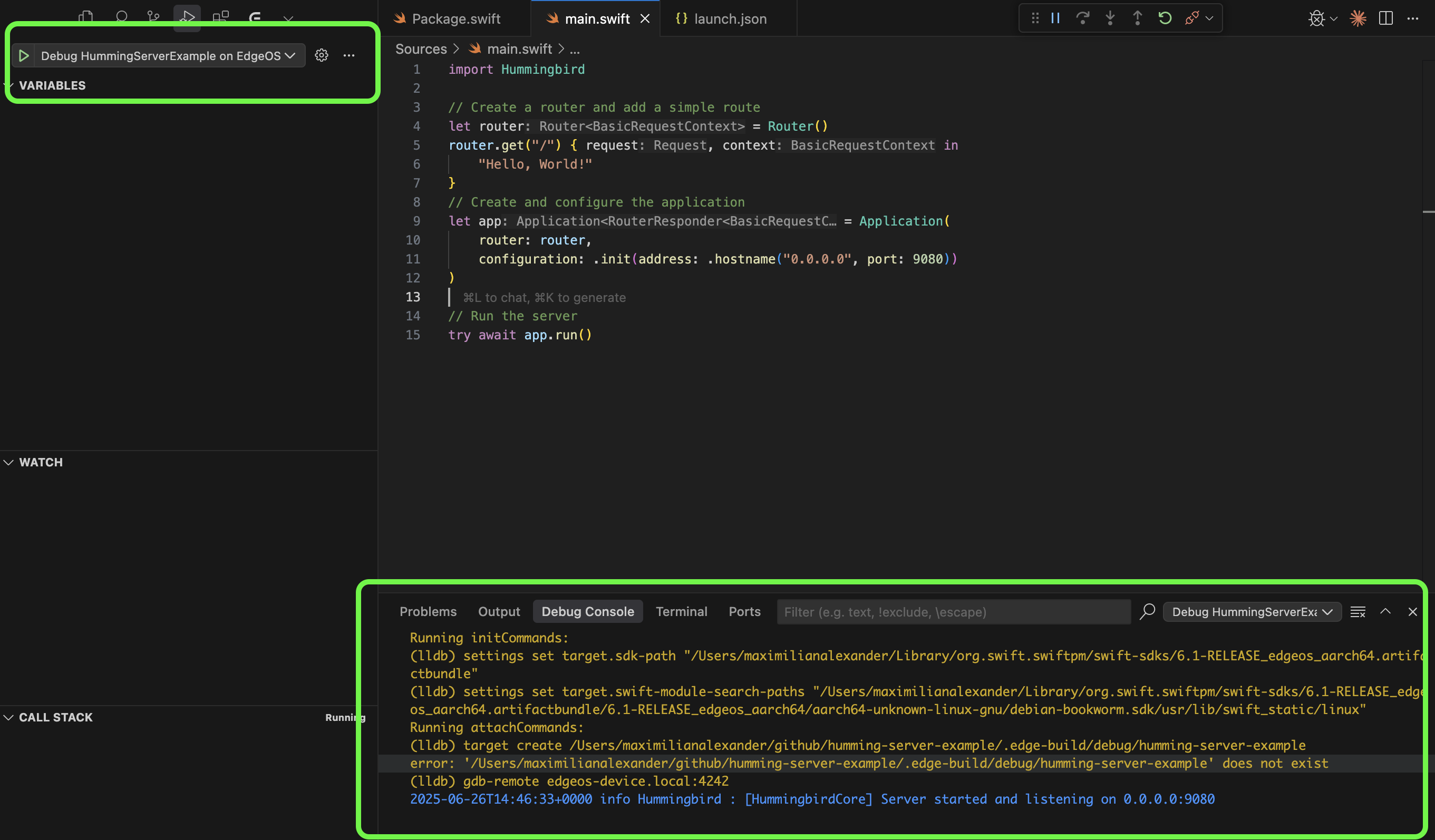Image resolution: width=1435 pixels, height=840 pixels.
Task: Open Run and Debug more actions menu
Action: coord(349,55)
